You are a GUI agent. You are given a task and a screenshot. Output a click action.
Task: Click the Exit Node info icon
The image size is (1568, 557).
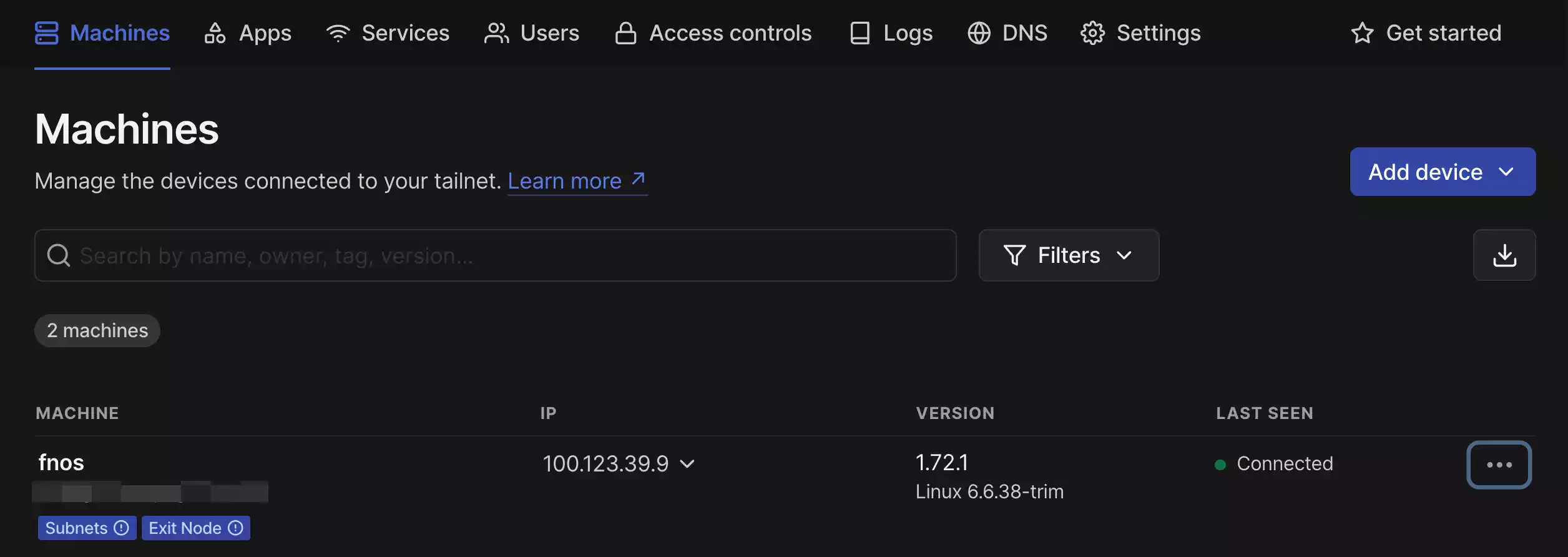click(x=236, y=528)
